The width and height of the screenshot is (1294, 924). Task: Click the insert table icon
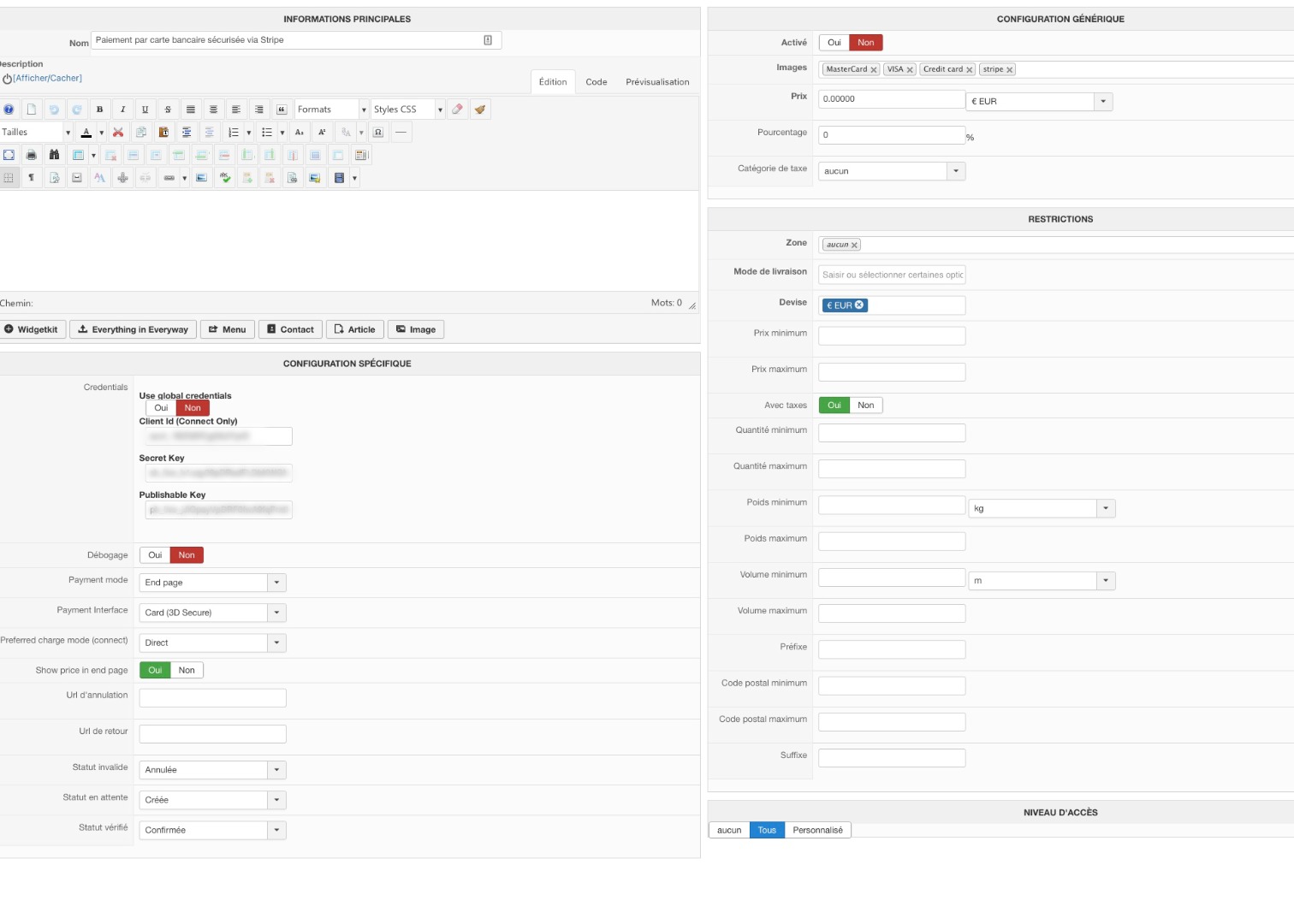(x=78, y=155)
